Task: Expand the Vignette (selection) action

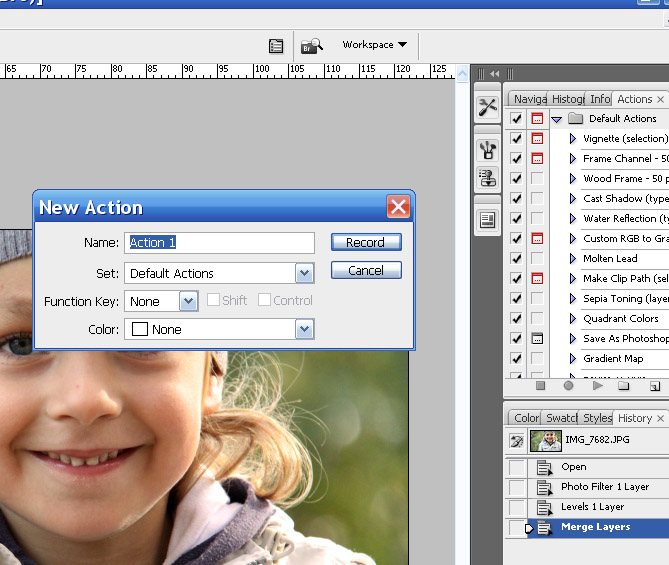Action: coord(573,138)
